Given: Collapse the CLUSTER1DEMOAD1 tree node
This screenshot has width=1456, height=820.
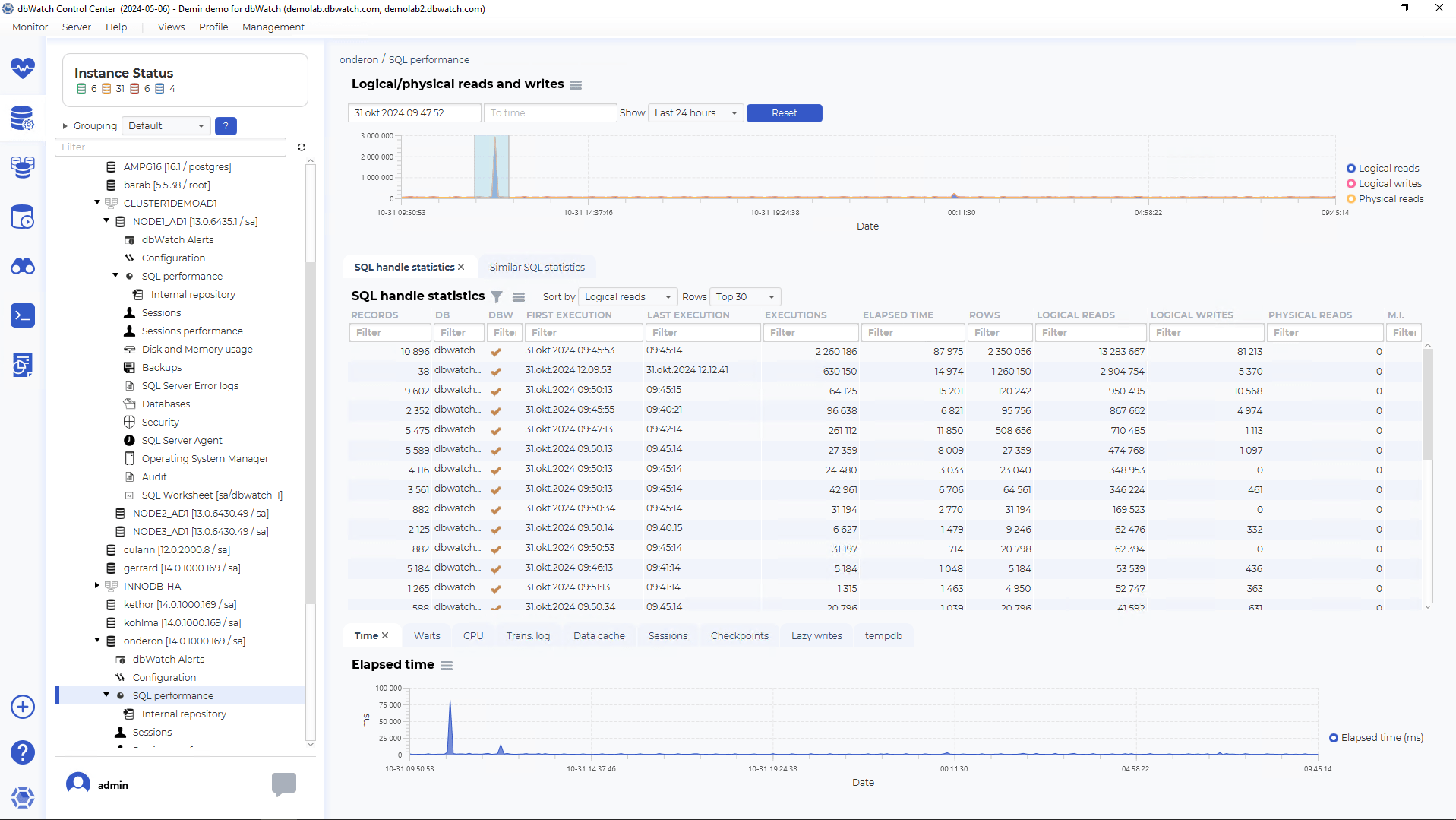Looking at the screenshot, I should 97,203.
